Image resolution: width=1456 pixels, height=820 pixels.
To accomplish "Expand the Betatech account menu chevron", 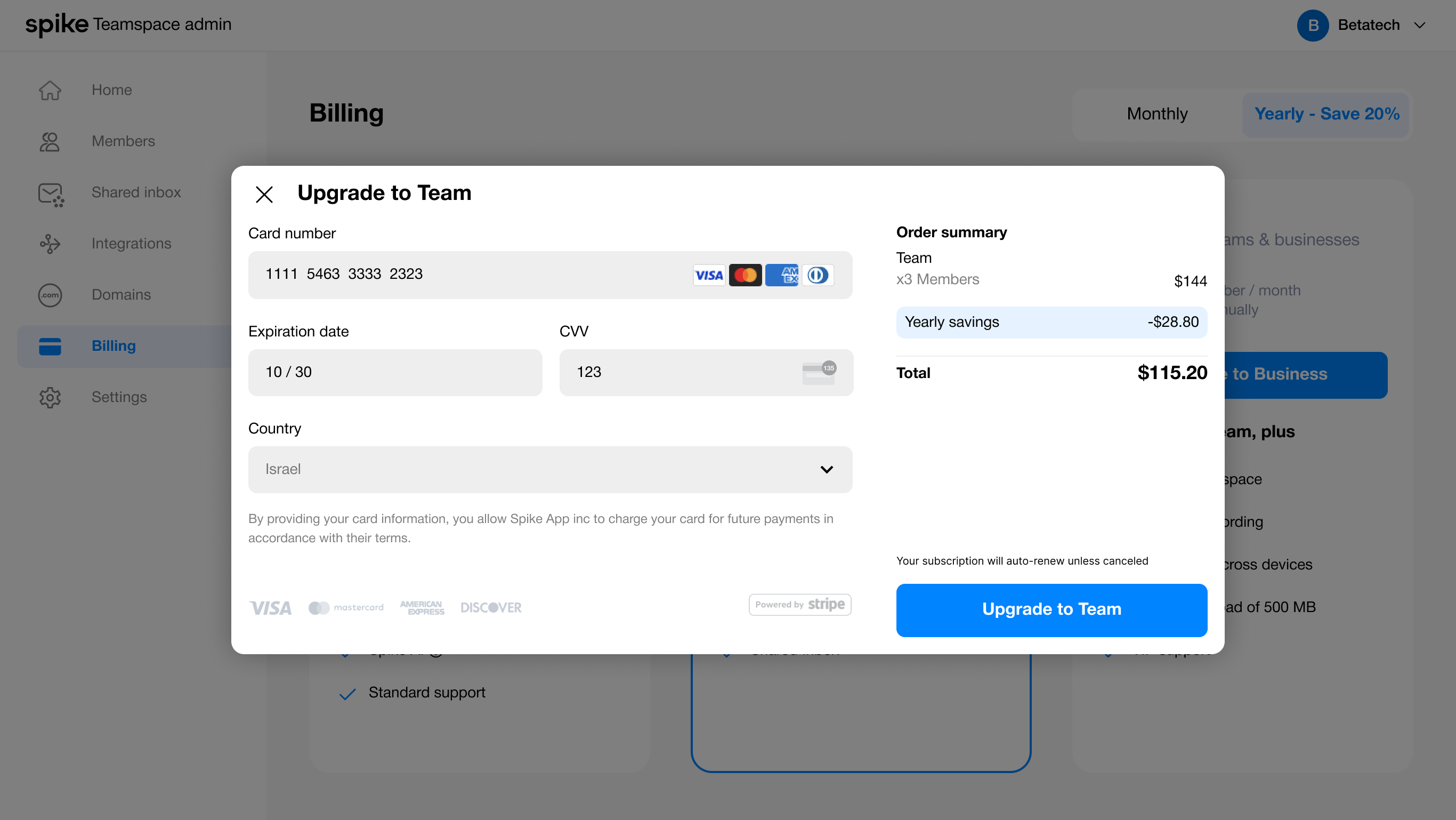I will pyautogui.click(x=1419, y=26).
